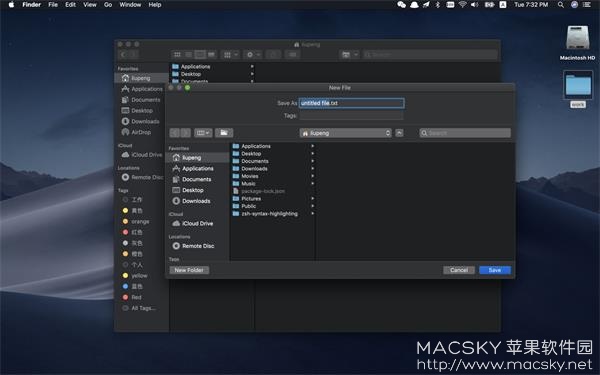Select Applications in the dialog sidebar

(x=197, y=169)
